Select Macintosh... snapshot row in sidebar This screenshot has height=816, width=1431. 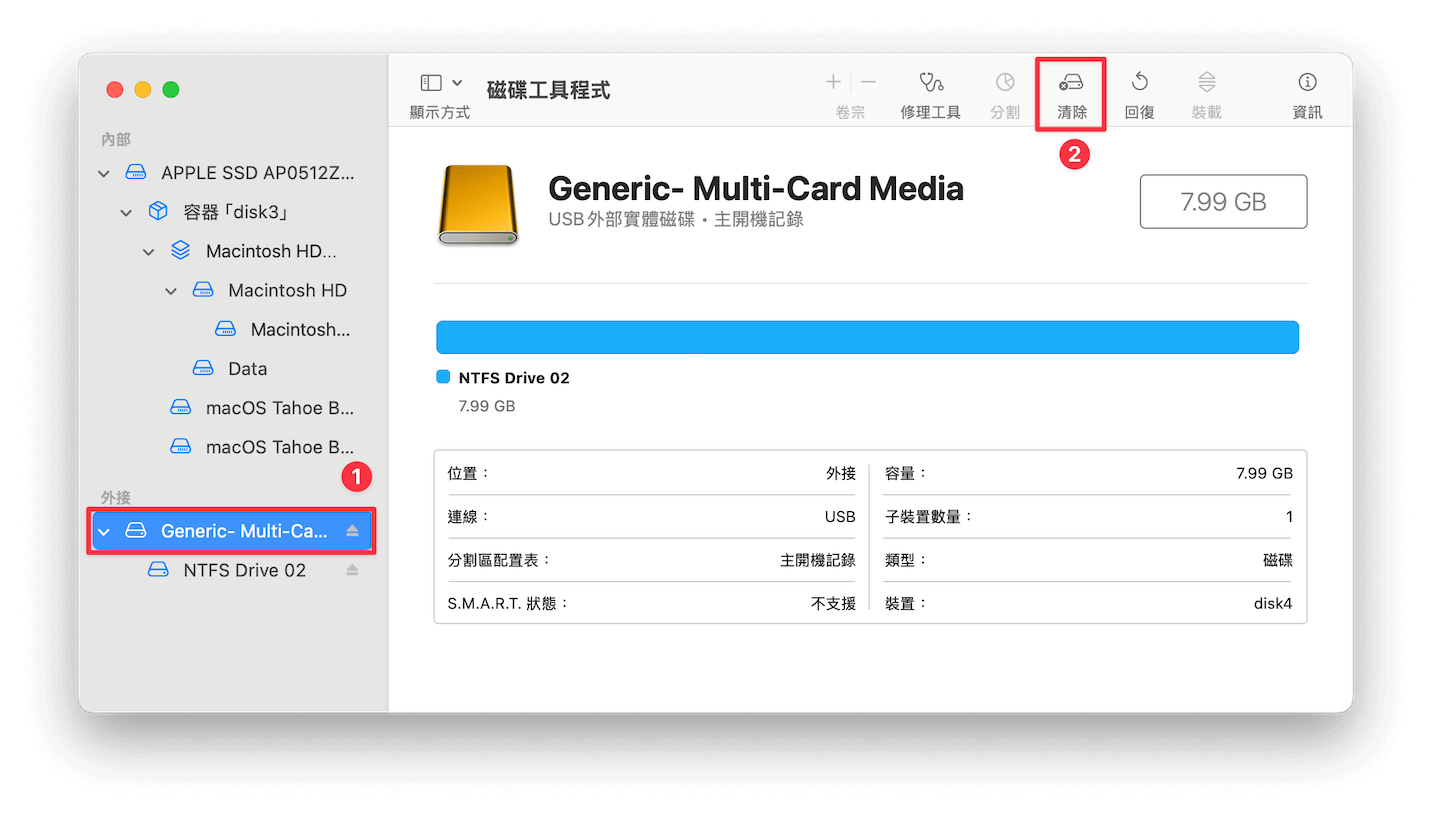[x=231, y=329]
